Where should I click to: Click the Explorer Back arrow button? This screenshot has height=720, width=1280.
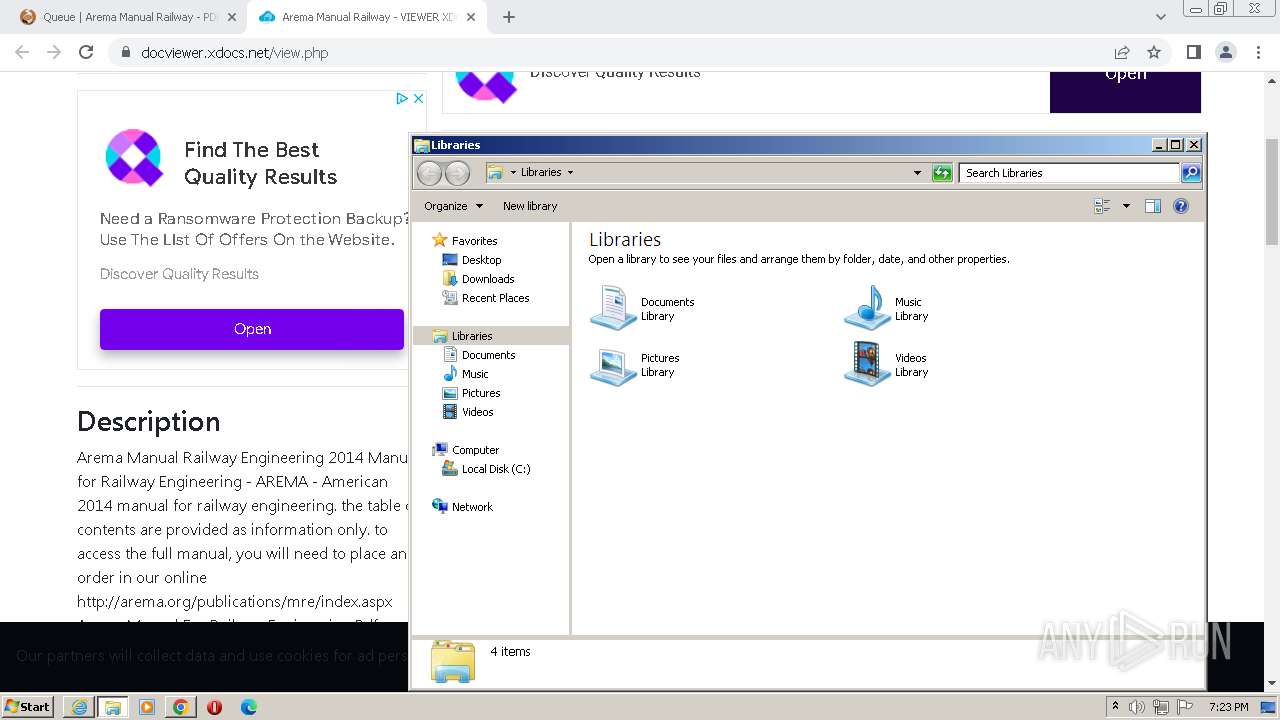click(x=429, y=173)
